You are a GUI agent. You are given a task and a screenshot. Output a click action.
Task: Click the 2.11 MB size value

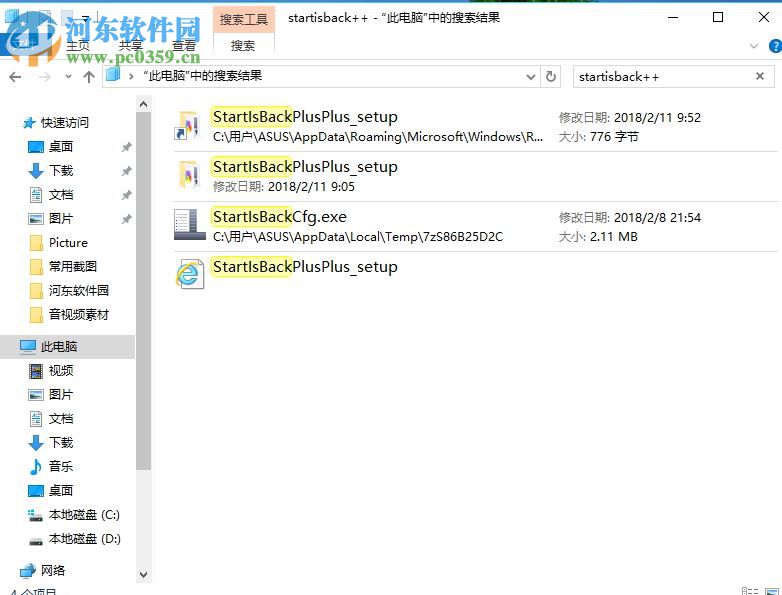click(x=613, y=236)
